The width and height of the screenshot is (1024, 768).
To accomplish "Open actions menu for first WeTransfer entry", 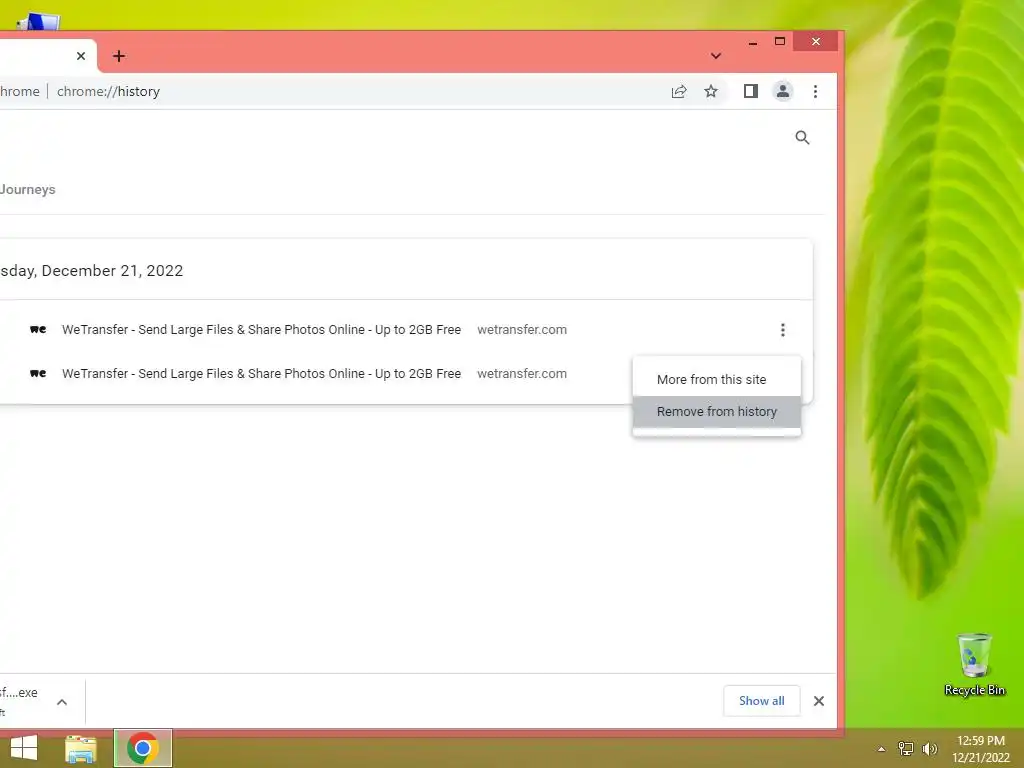I will click(782, 330).
